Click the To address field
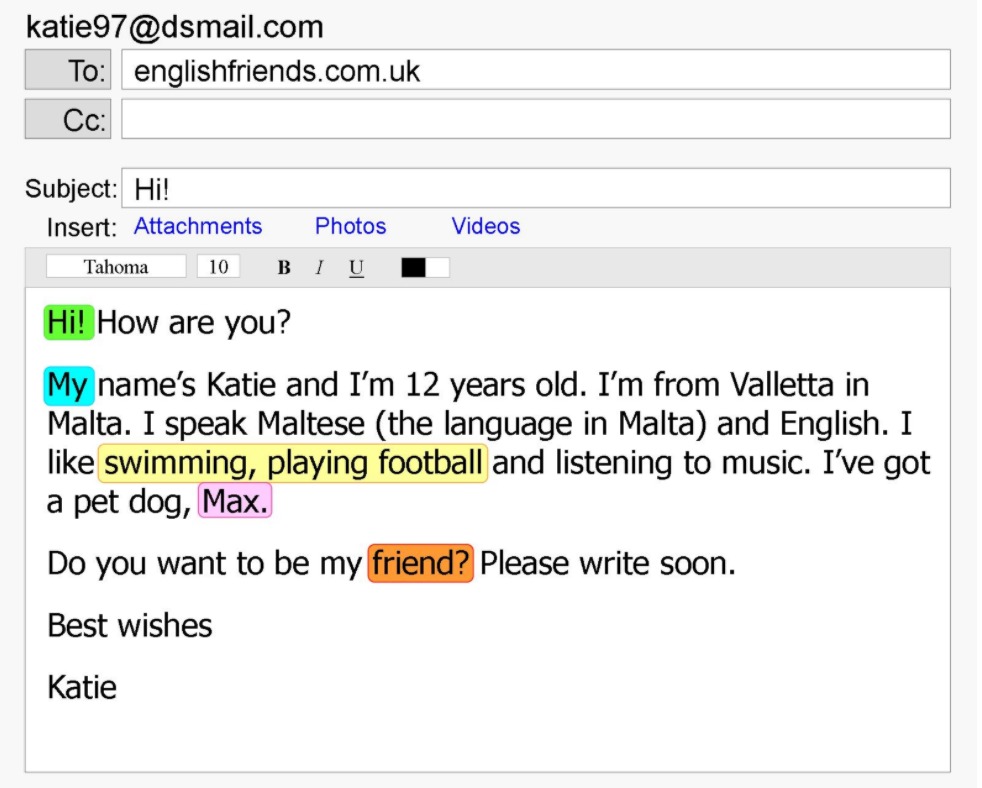The width and height of the screenshot is (982, 788). tap(536, 71)
